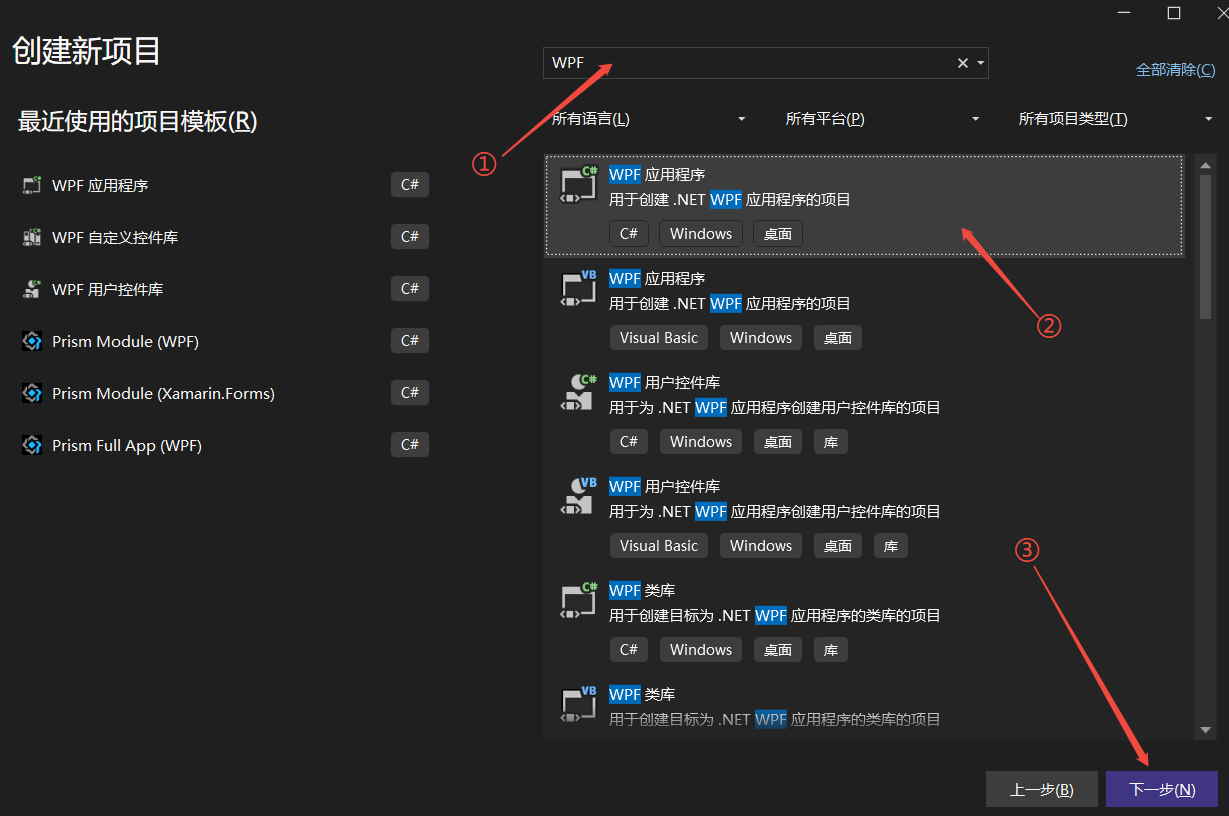Click the recent WPF 自定义控件库 icon

(32, 237)
